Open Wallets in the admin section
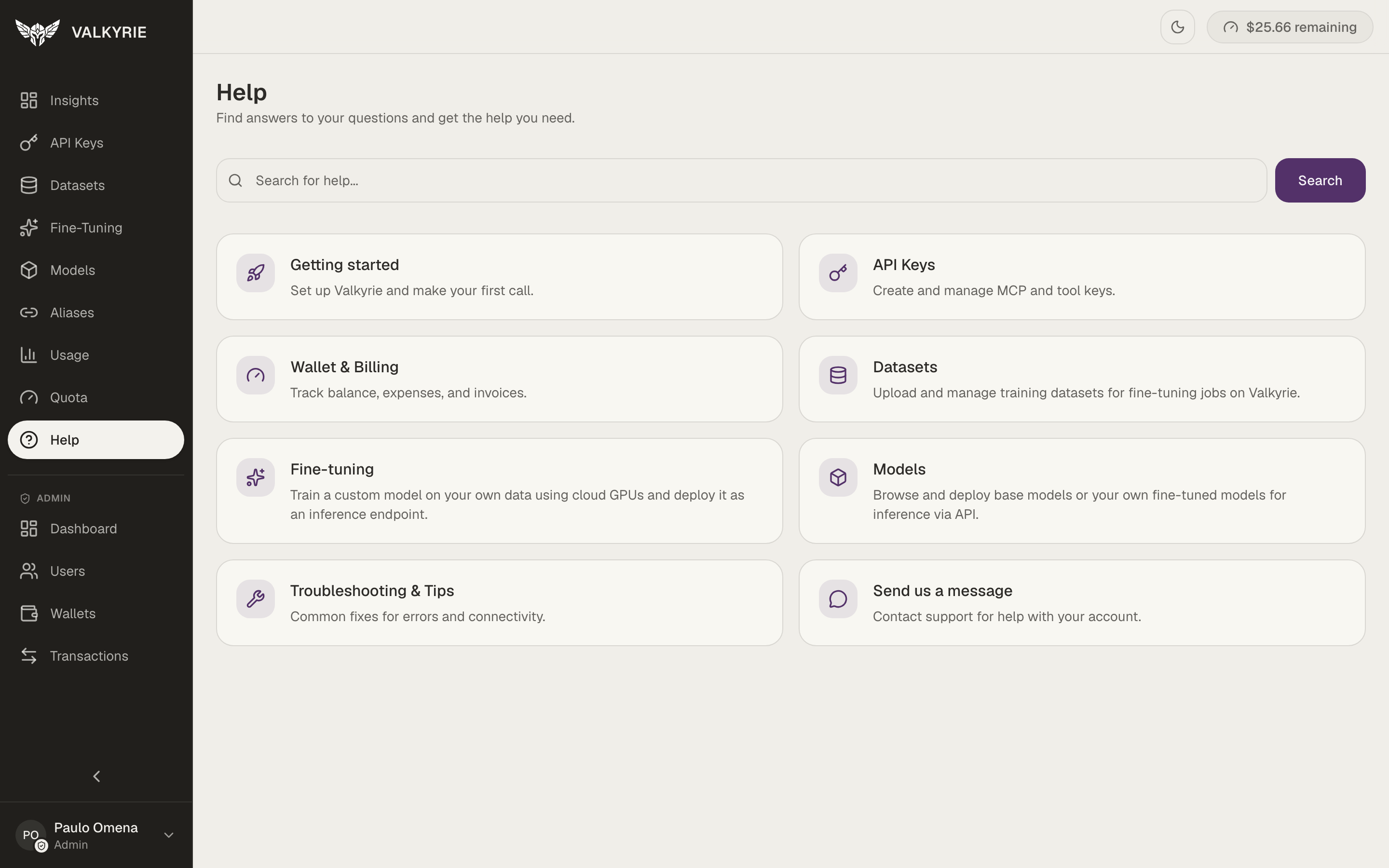The width and height of the screenshot is (1389, 868). (96, 614)
